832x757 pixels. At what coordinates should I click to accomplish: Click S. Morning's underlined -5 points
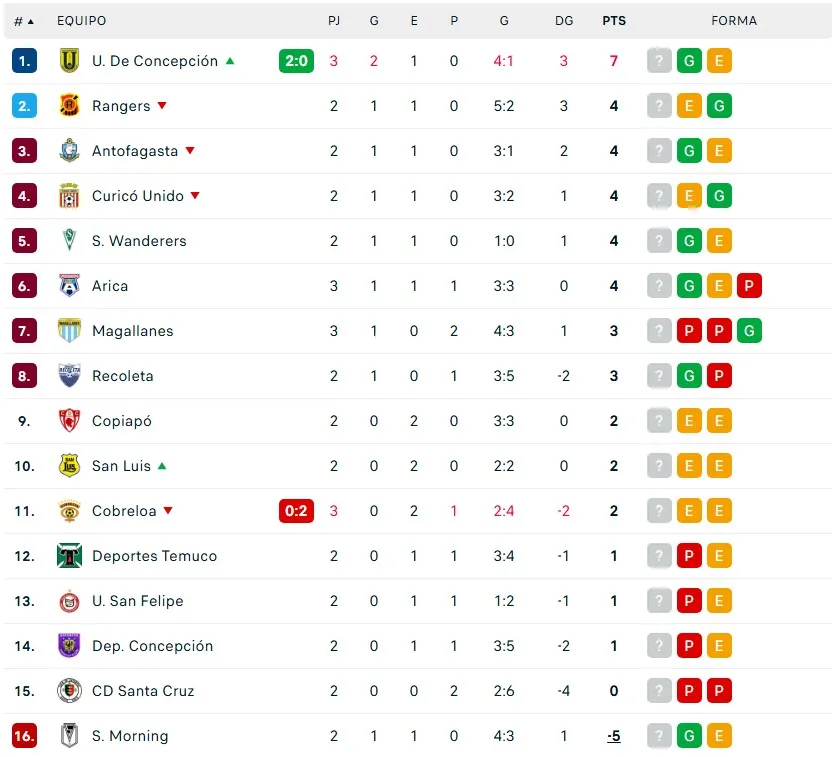pos(614,736)
